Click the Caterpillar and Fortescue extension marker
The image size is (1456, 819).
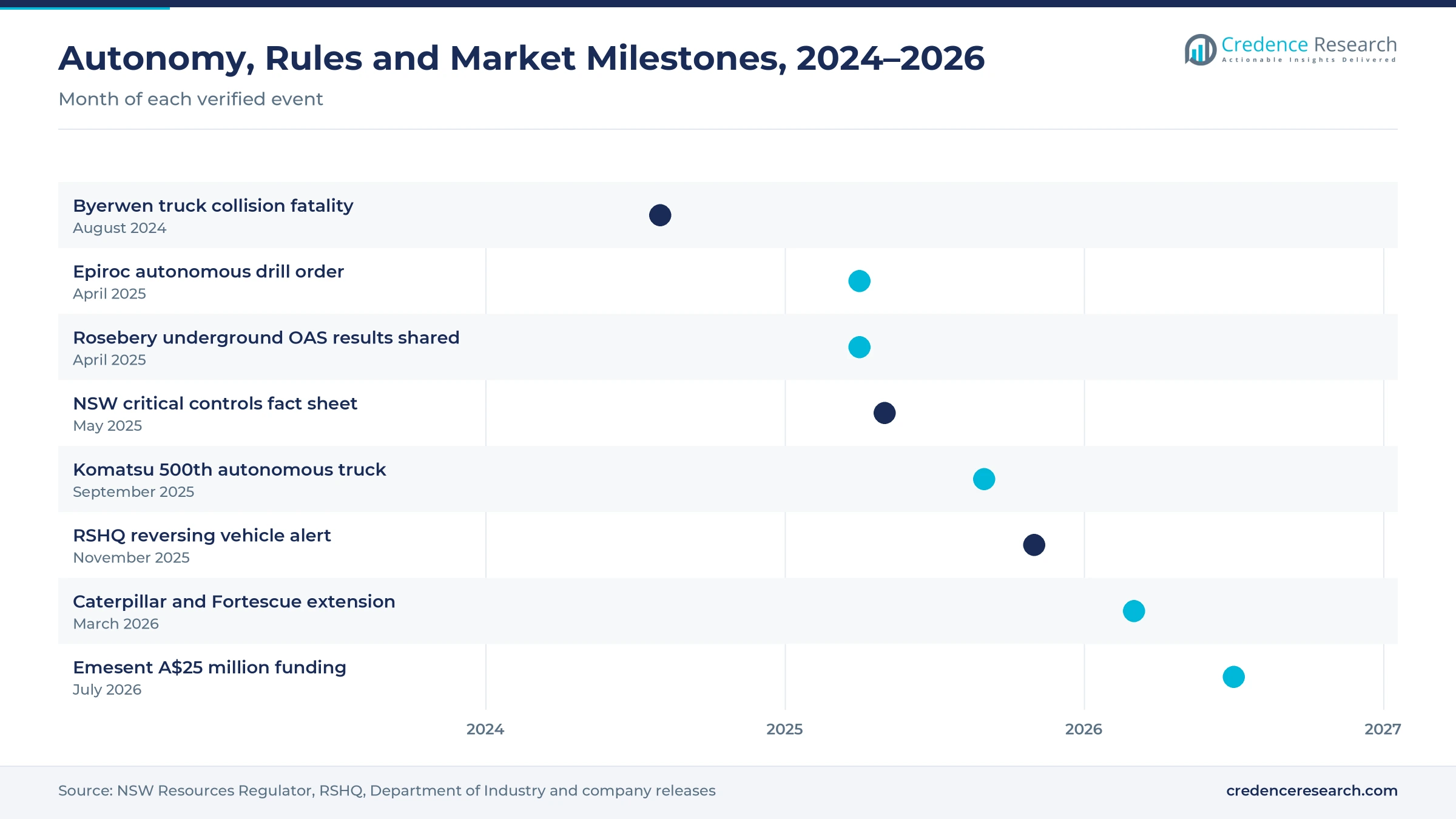(x=1134, y=611)
